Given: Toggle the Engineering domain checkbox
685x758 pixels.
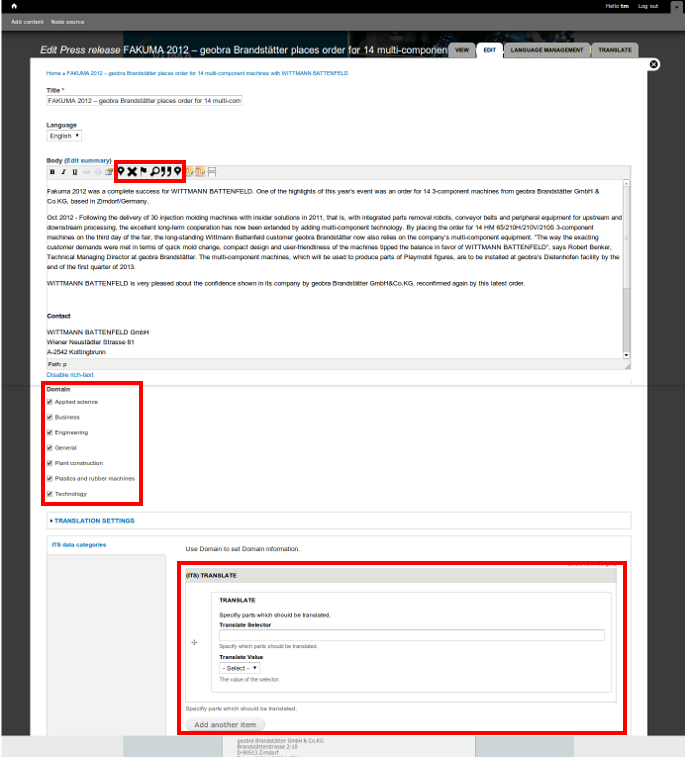Looking at the screenshot, I should coord(49,432).
